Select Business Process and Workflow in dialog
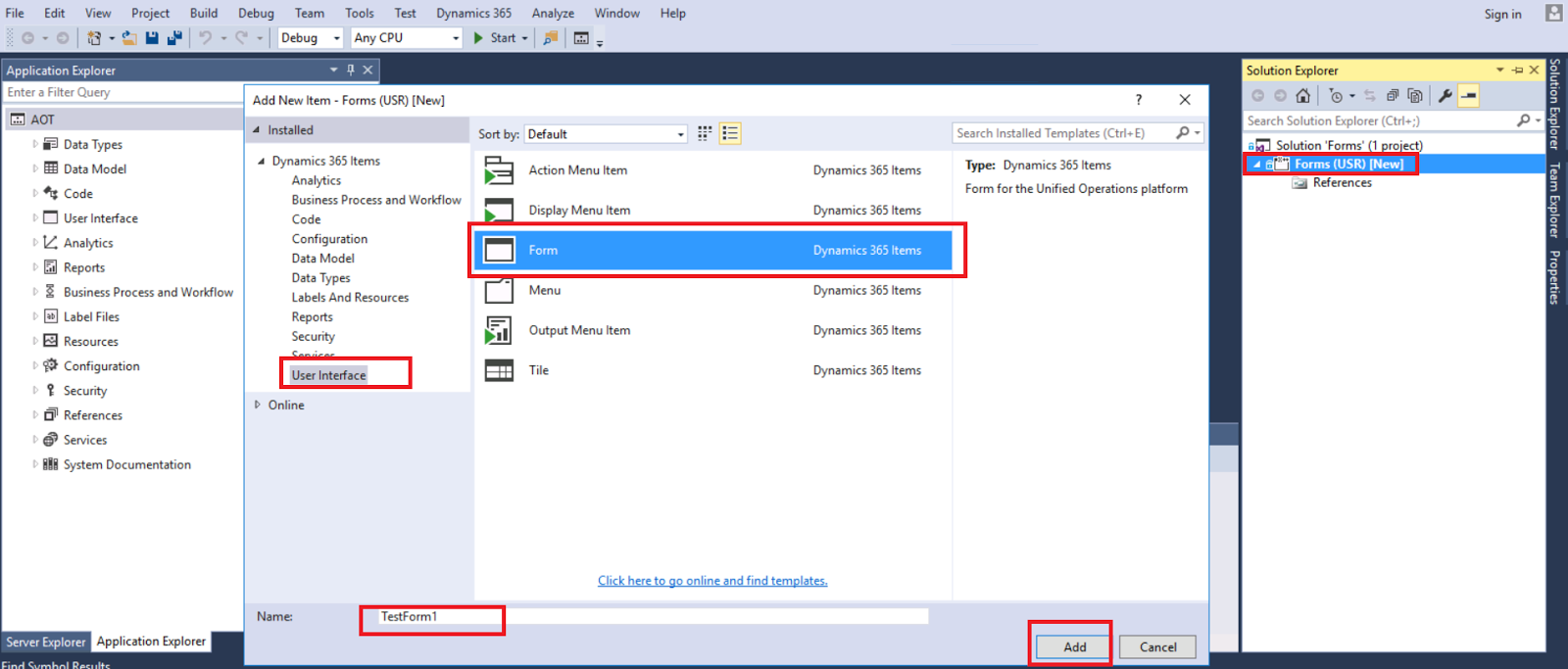This screenshot has height=669, width=1568. click(376, 200)
